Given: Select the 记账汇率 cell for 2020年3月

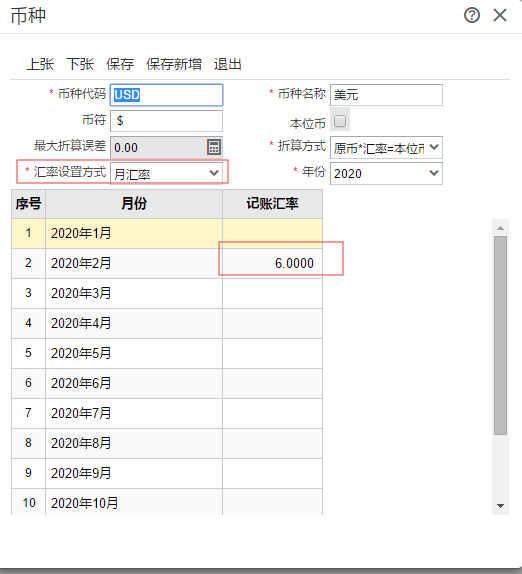Looking at the screenshot, I should tap(272, 294).
